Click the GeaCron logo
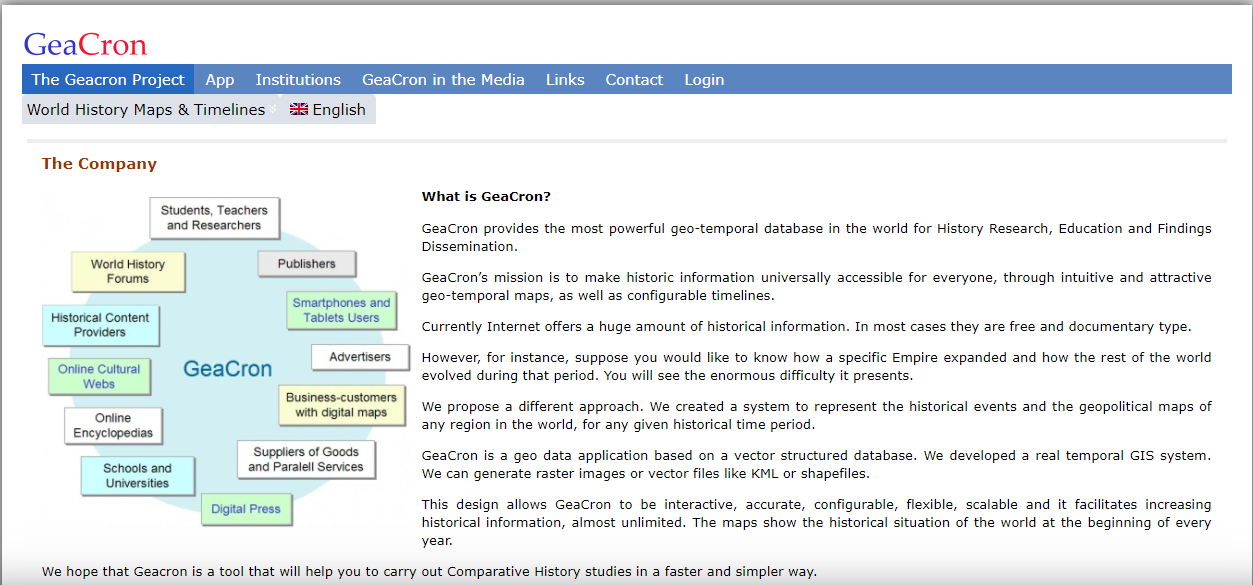 coord(85,44)
